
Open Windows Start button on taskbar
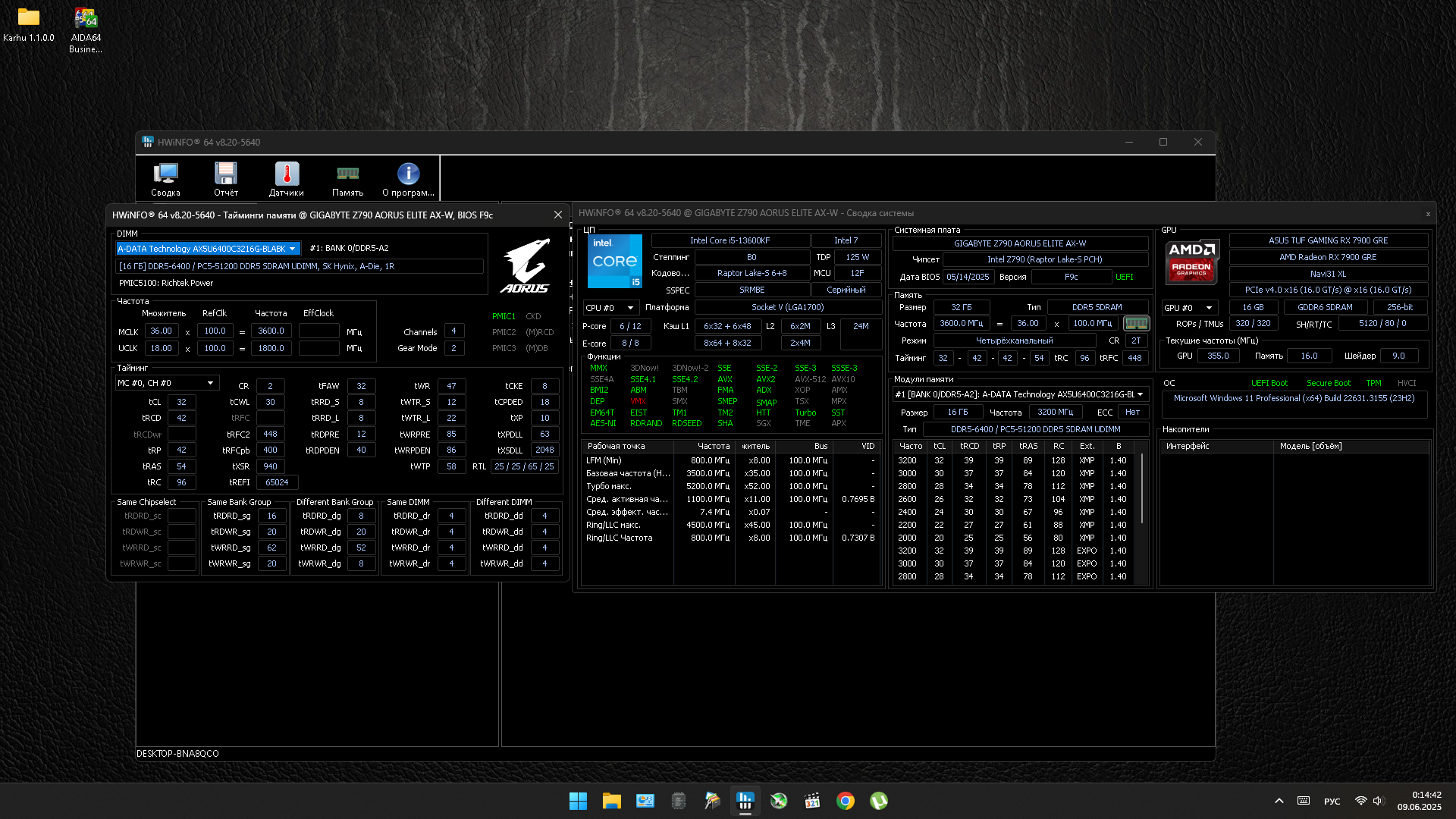pyautogui.click(x=578, y=801)
